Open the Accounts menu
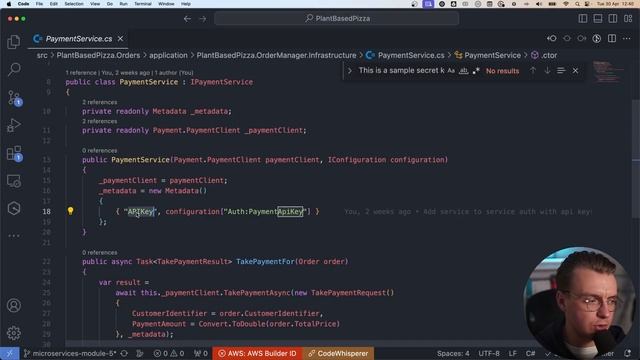The height and width of the screenshot is (360, 640). (14, 305)
